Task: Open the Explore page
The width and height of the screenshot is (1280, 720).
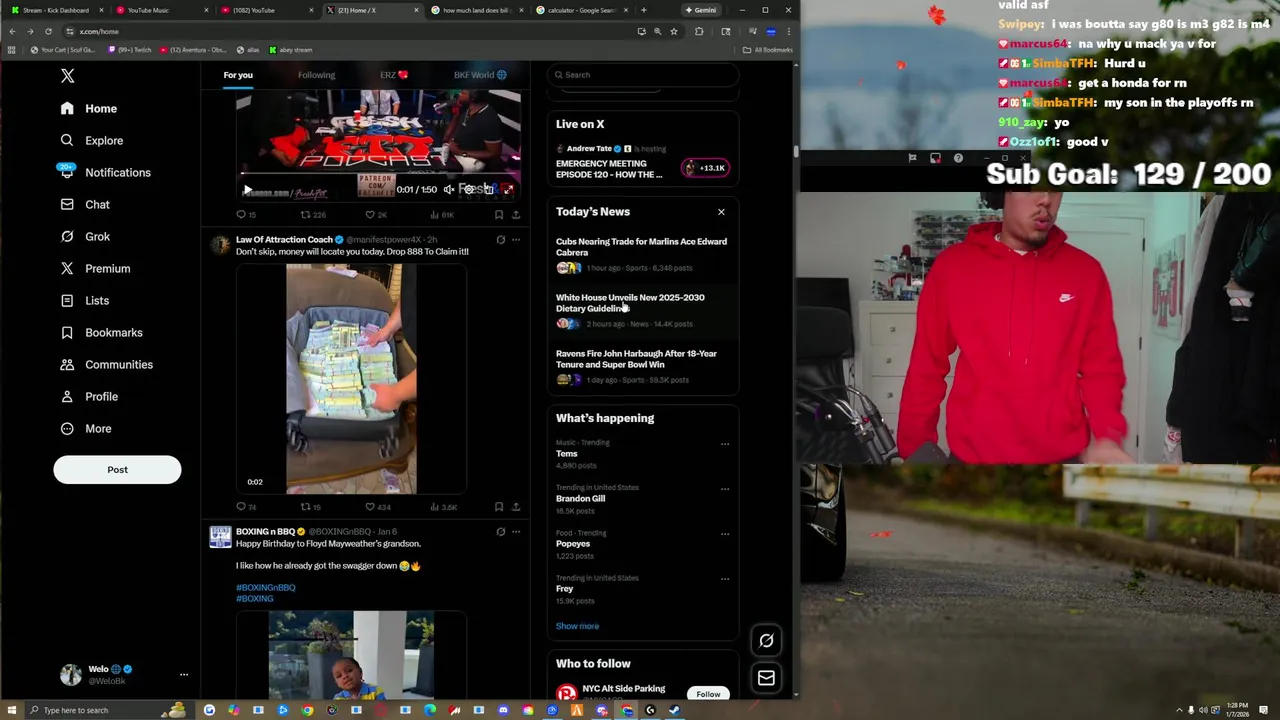Action: tap(91, 140)
